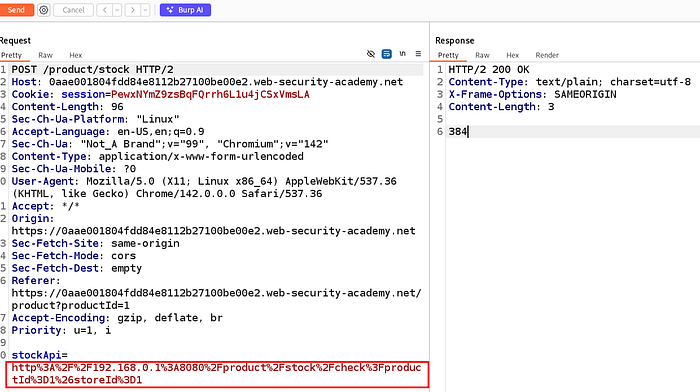Click Priority: u=1, i line
Viewport: 700px width, 392px height.
click(x=61, y=330)
